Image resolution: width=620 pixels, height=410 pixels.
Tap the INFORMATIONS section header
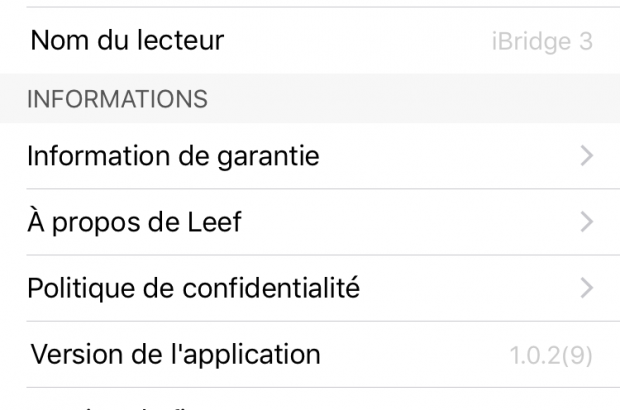pos(116,99)
